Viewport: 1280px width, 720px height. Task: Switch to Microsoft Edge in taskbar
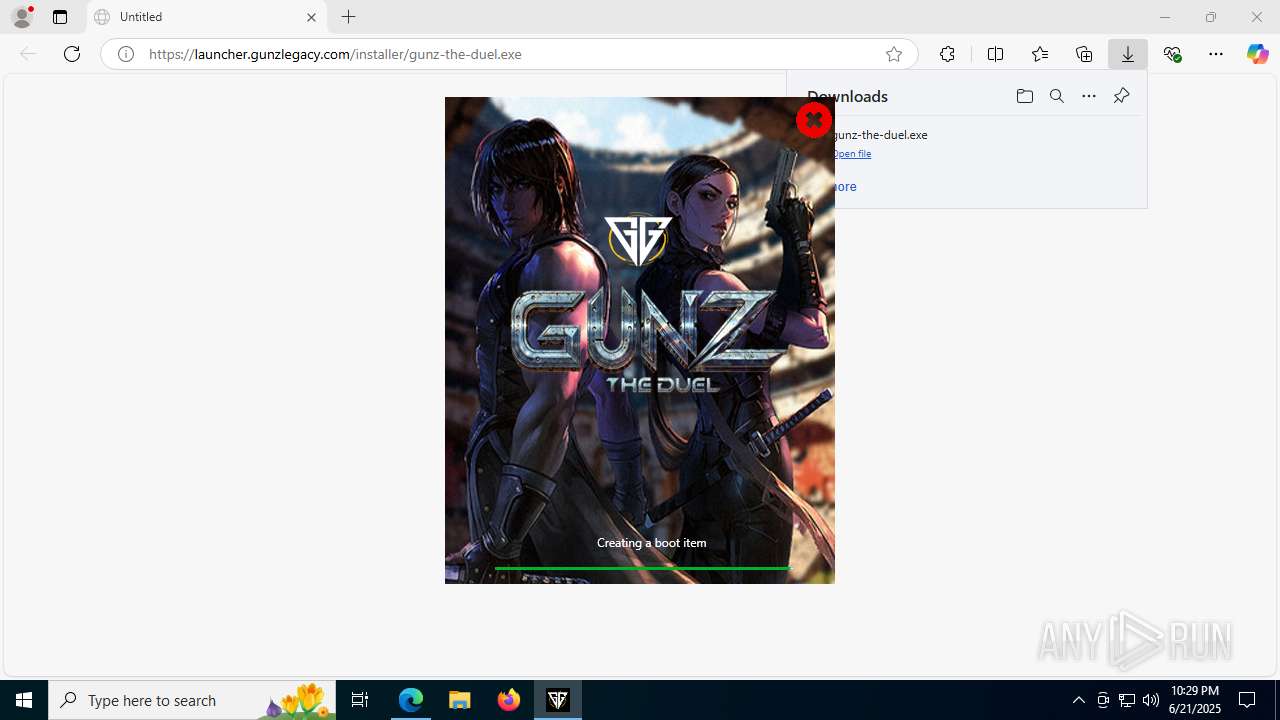(411, 700)
